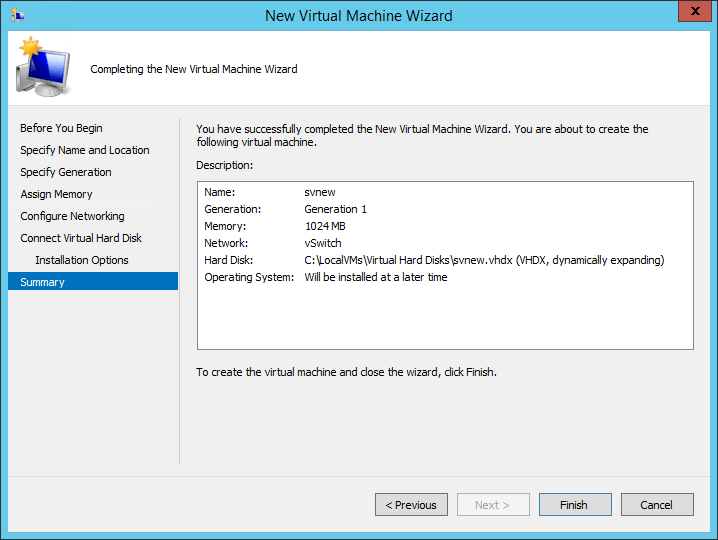The height and width of the screenshot is (540, 718).
Task: Click the computer with star wizard icon
Action: tap(43, 67)
